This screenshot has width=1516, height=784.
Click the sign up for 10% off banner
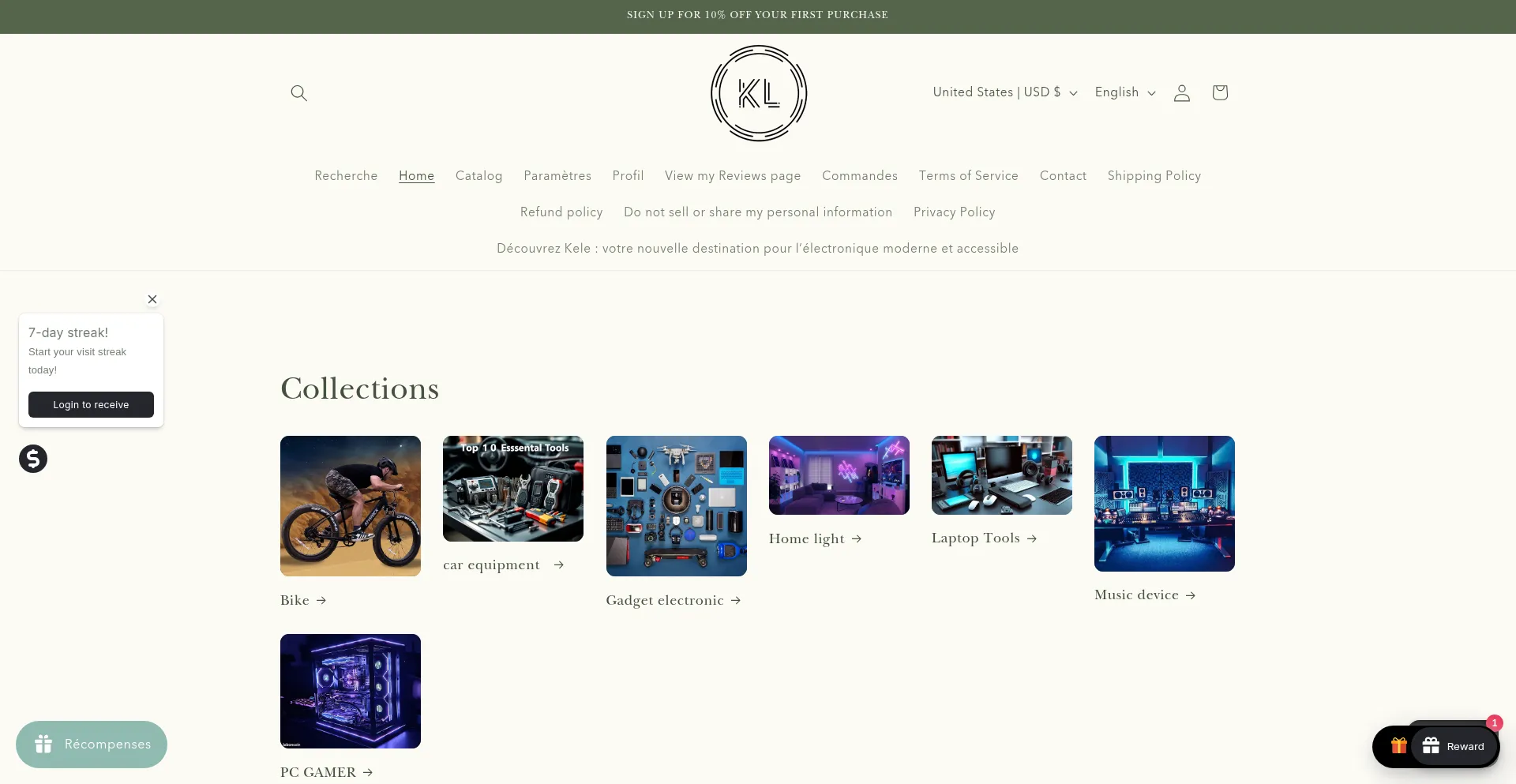click(757, 15)
